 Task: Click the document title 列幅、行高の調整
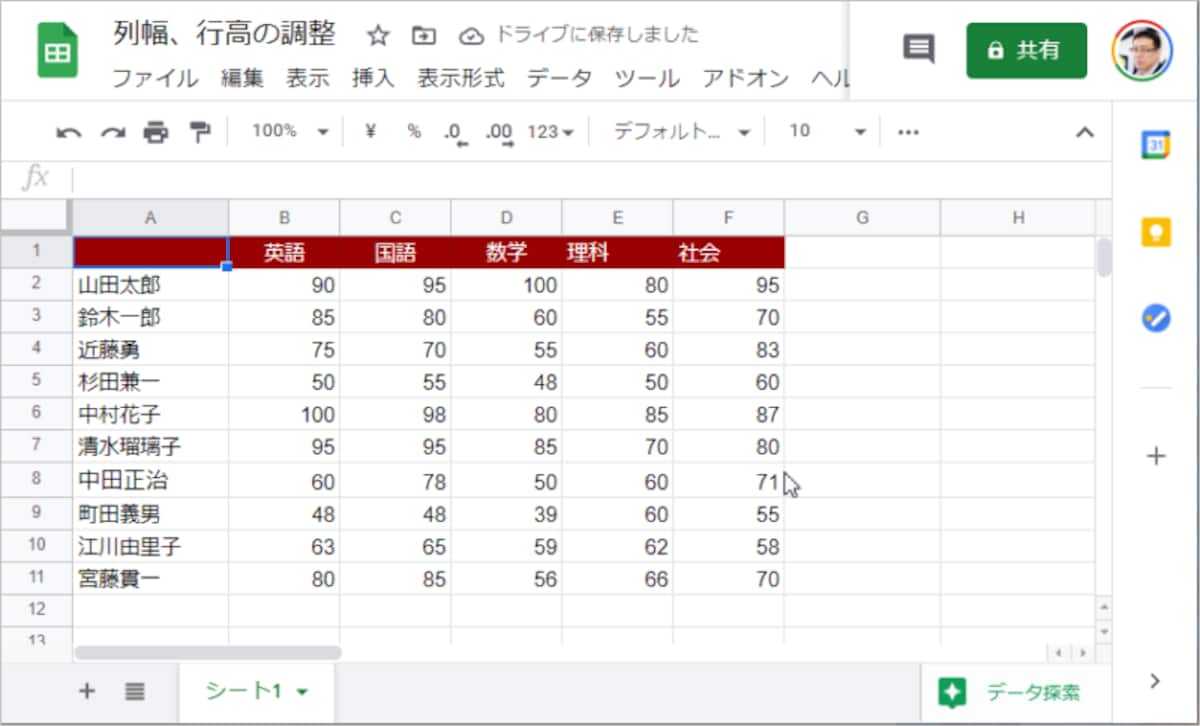(x=224, y=34)
